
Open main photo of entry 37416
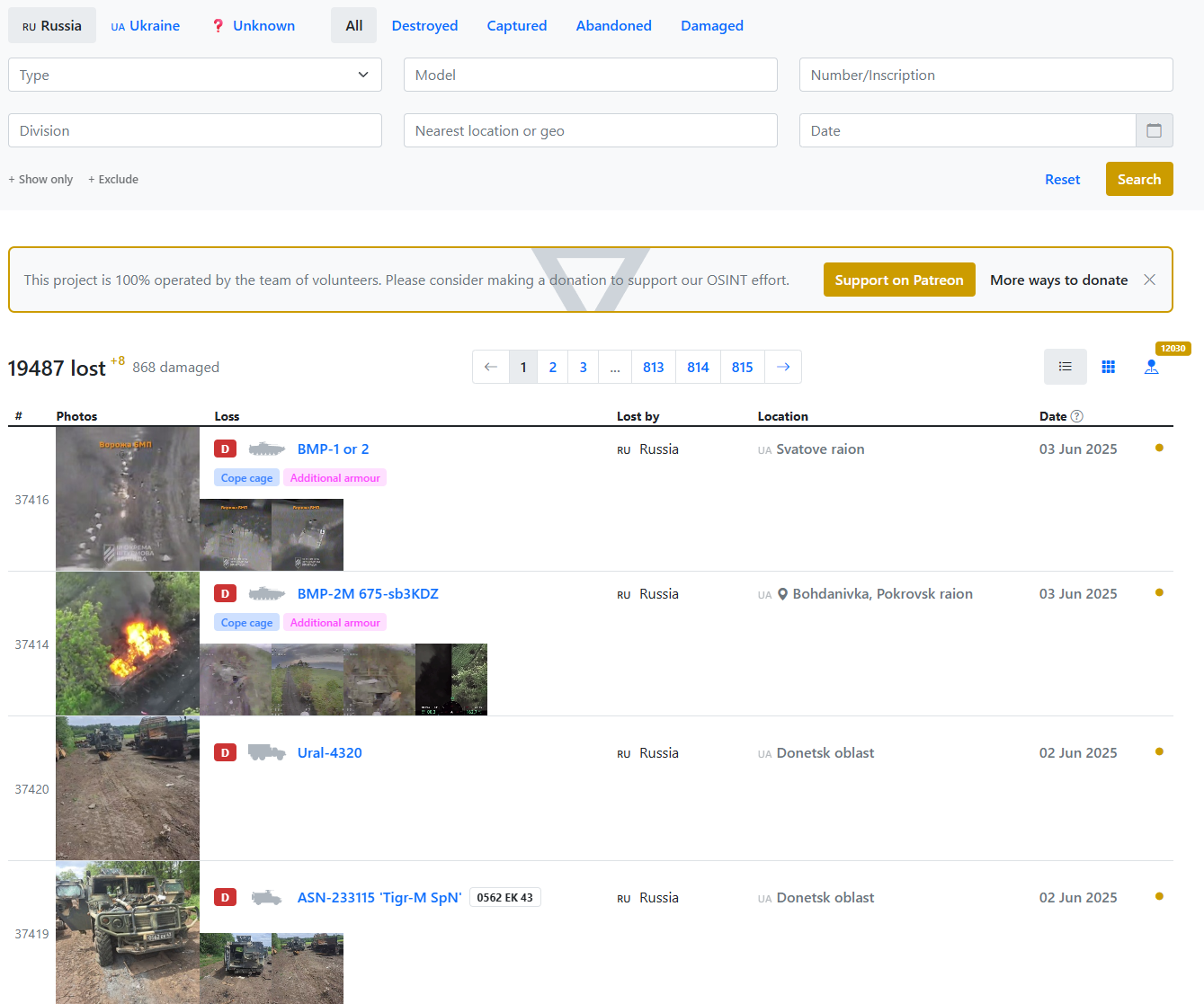(128, 499)
